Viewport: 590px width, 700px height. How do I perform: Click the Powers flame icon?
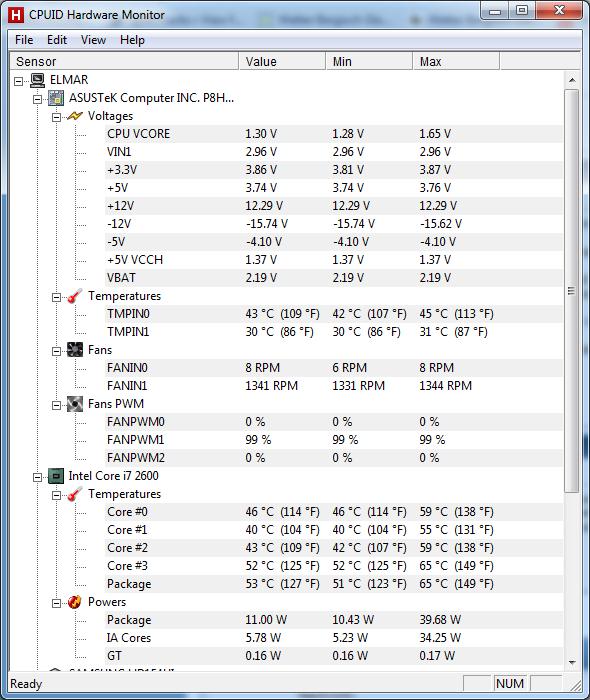point(75,602)
